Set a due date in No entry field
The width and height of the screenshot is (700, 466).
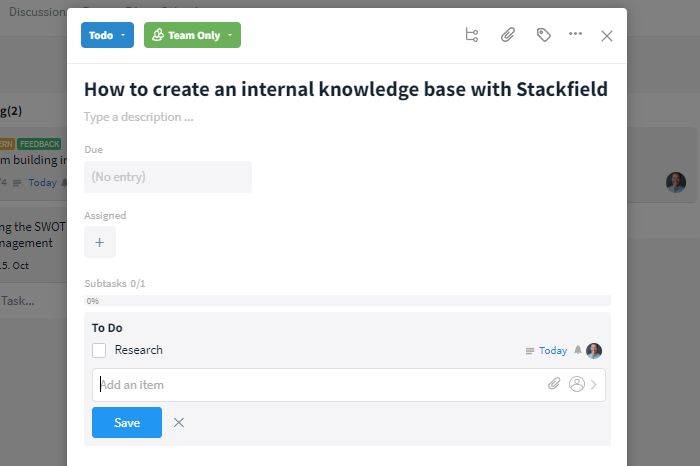(x=168, y=177)
